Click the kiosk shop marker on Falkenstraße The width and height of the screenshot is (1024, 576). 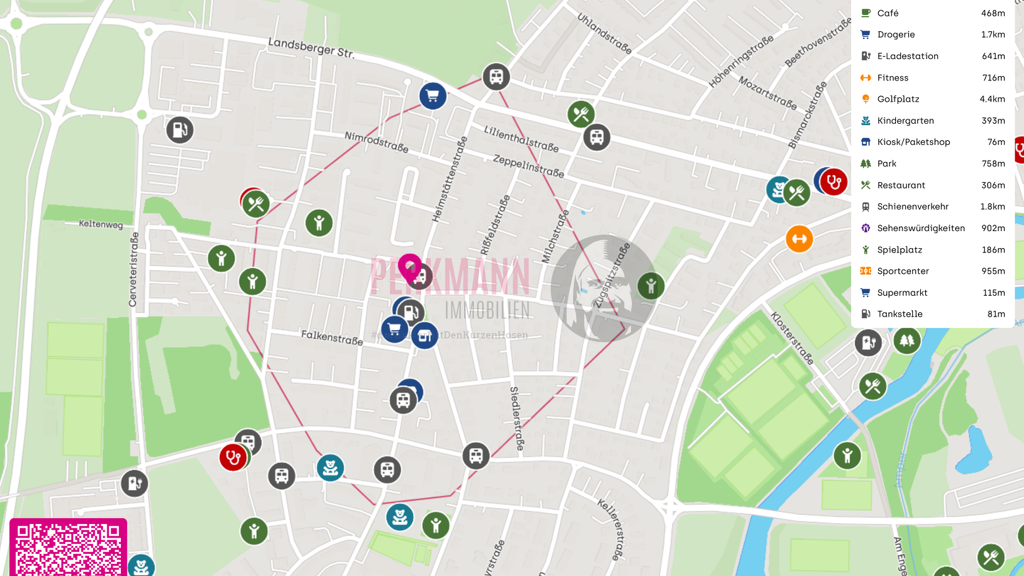(x=424, y=336)
